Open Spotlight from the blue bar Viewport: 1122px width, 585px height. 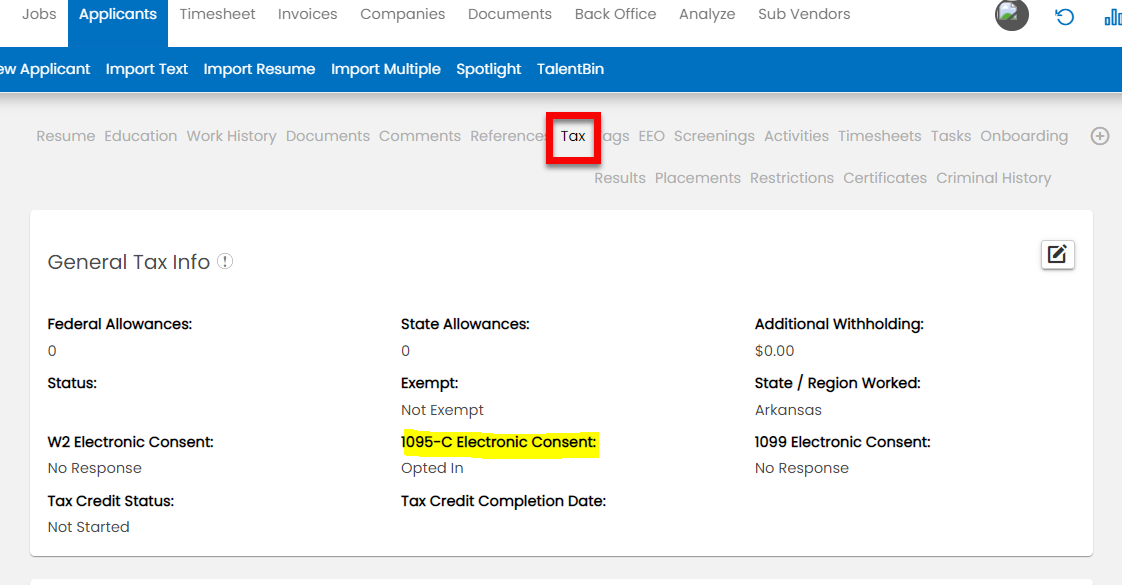click(489, 69)
